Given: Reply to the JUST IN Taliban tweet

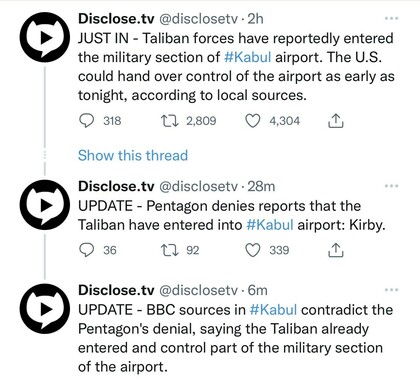Looking at the screenshot, I should (x=87, y=121).
